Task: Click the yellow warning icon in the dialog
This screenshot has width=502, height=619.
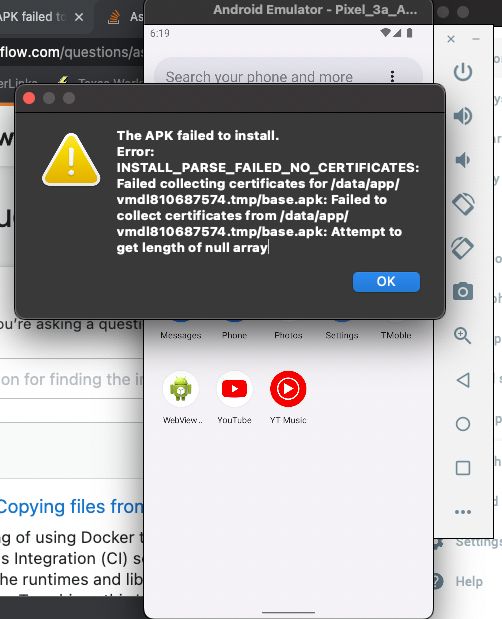Action: pyautogui.click(x=71, y=160)
